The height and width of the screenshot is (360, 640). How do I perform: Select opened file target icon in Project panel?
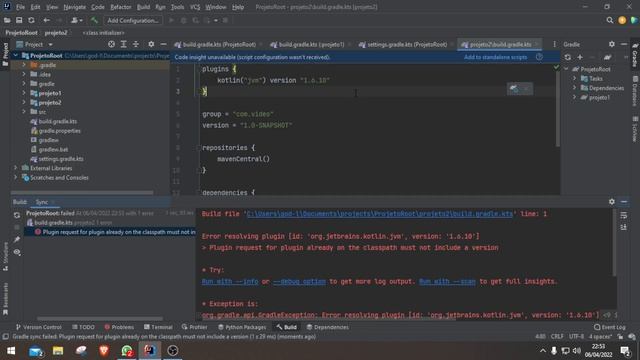point(111,44)
